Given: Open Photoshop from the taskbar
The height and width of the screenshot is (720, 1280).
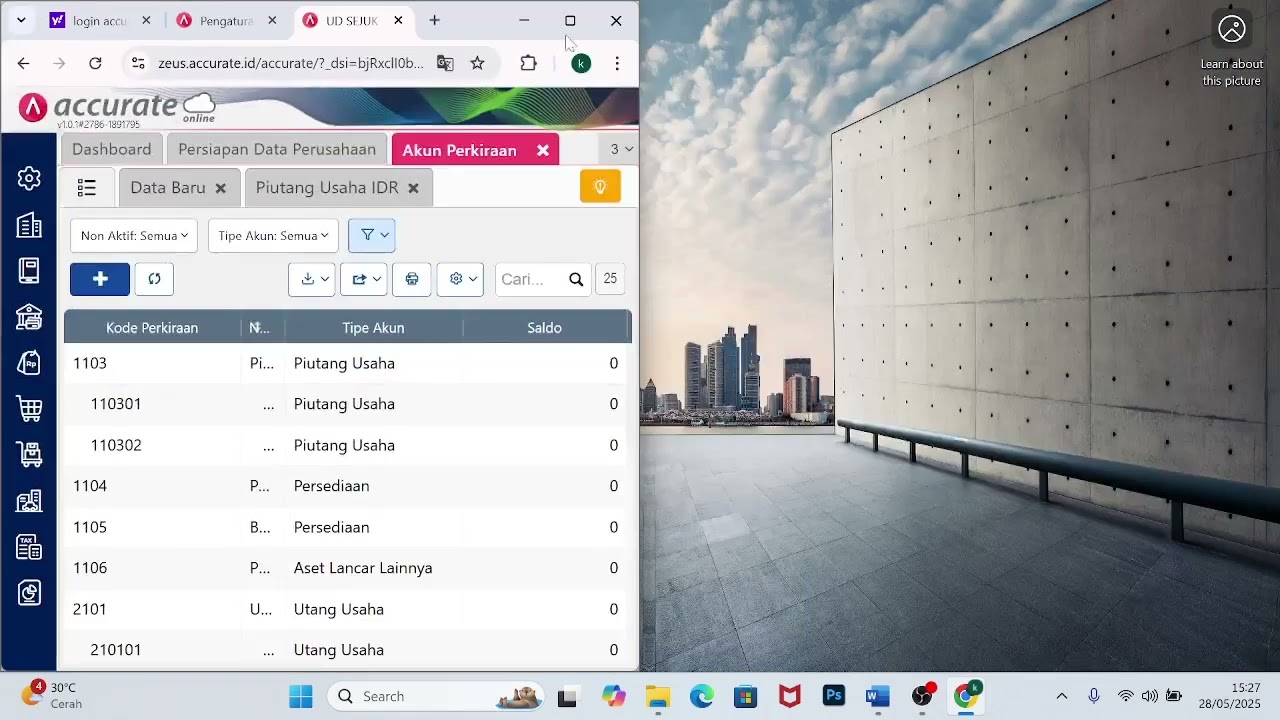Looking at the screenshot, I should point(834,696).
